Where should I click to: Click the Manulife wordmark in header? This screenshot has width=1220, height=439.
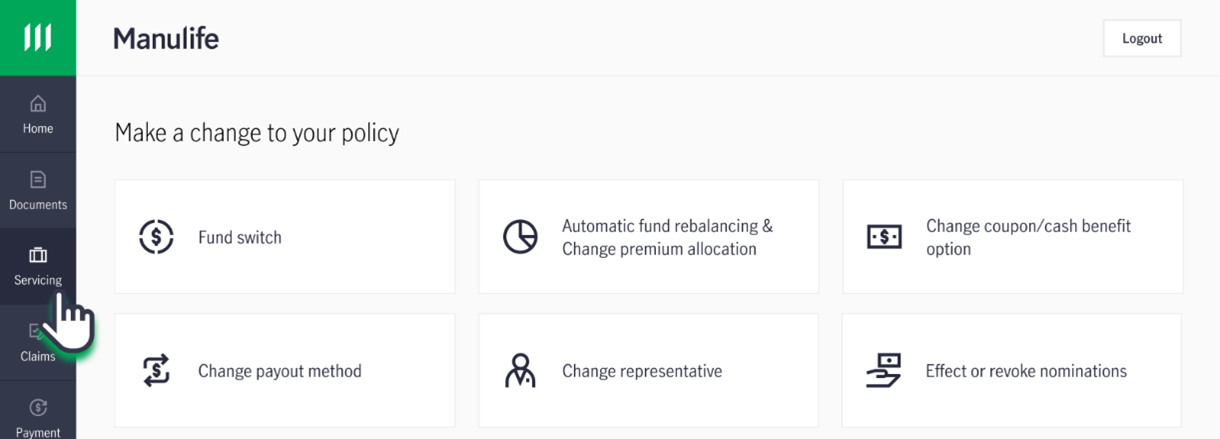166,38
